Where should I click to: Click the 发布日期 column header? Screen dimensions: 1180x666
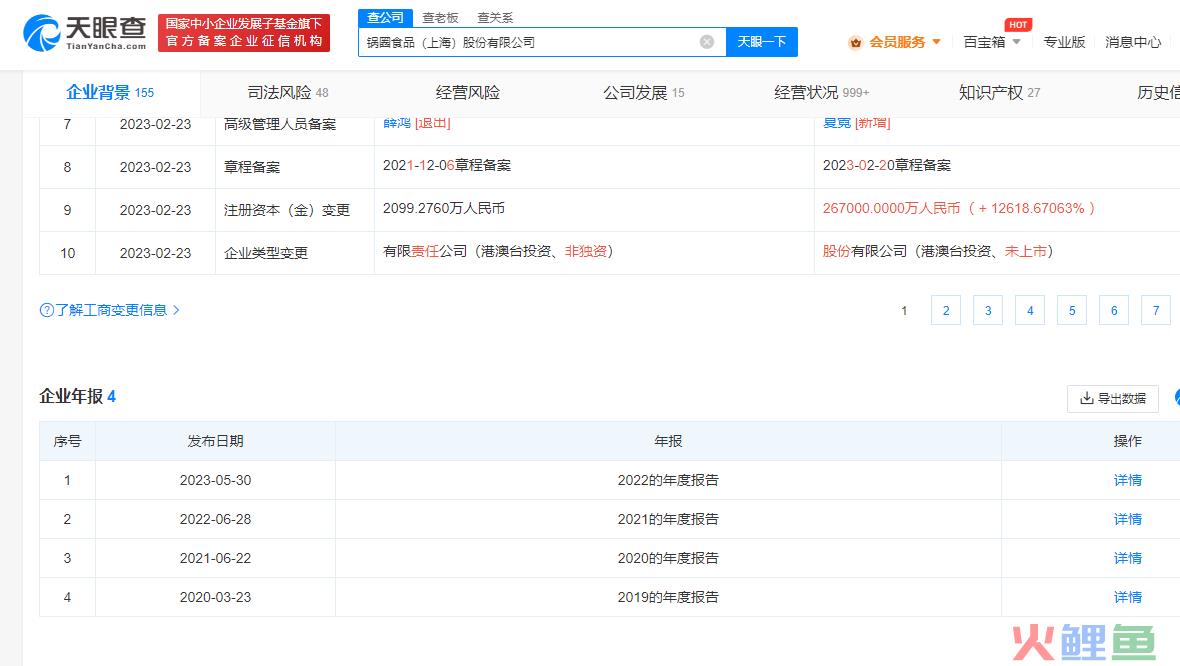click(x=215, y=441)
